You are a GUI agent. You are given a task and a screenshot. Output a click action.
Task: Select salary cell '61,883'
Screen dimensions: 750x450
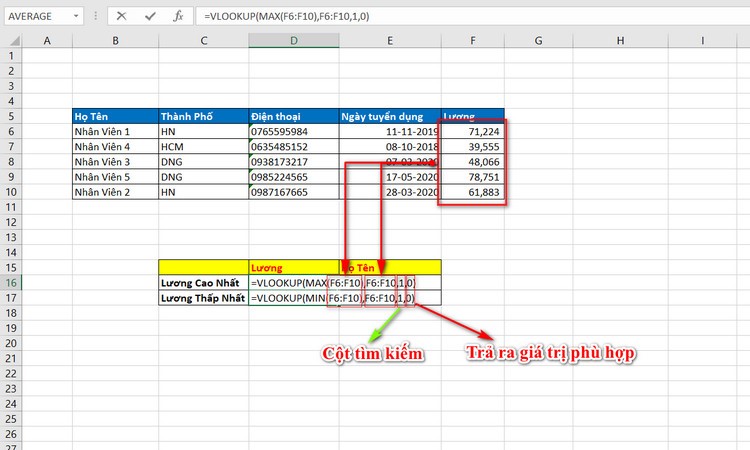pos(473,192)
